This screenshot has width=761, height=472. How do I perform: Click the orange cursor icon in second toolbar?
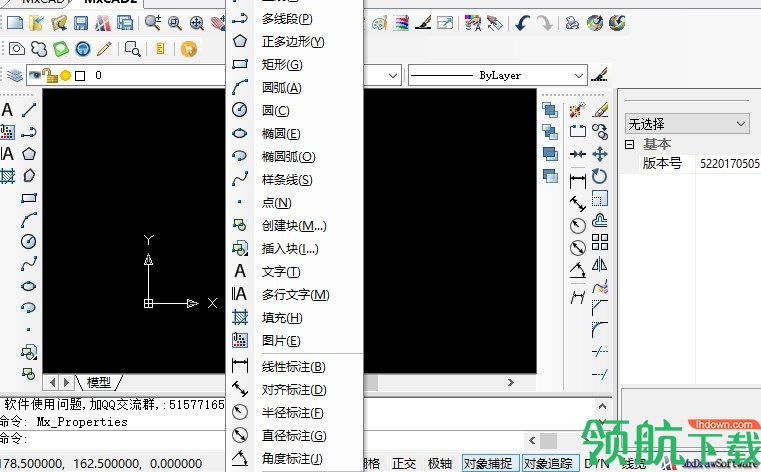click(x=189, y=49)
